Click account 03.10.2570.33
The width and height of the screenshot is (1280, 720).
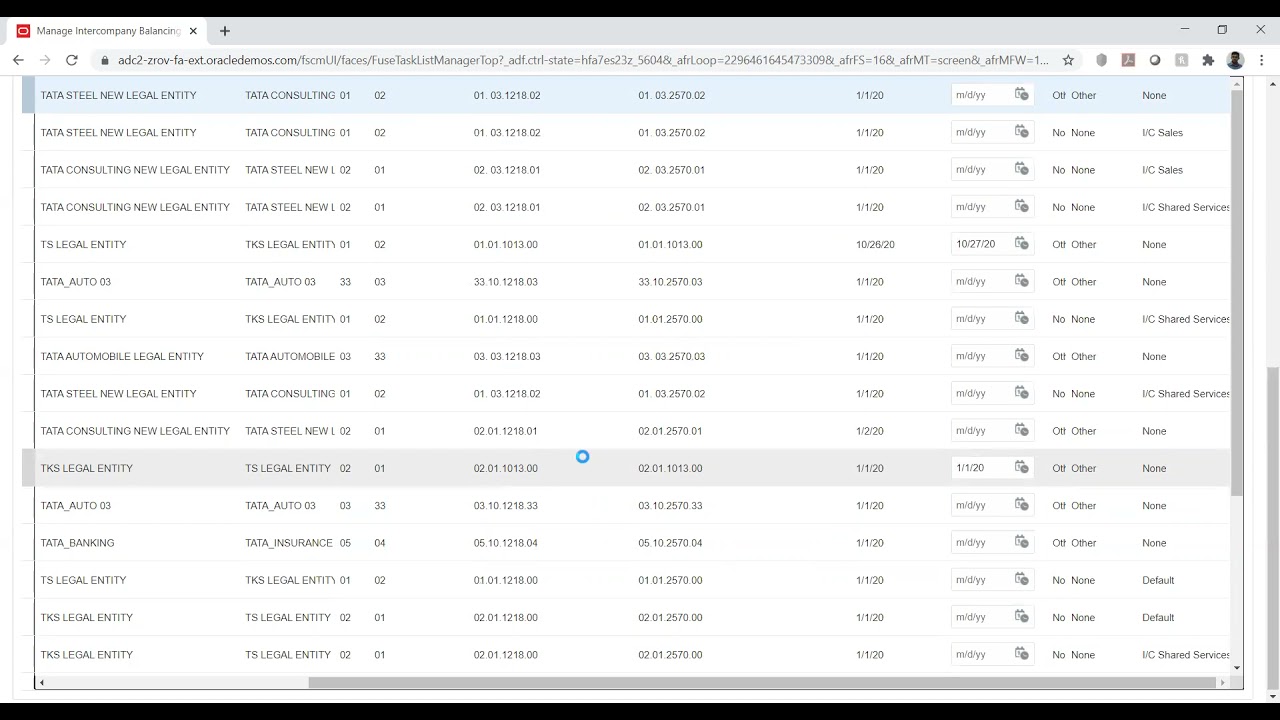(670, 505)
